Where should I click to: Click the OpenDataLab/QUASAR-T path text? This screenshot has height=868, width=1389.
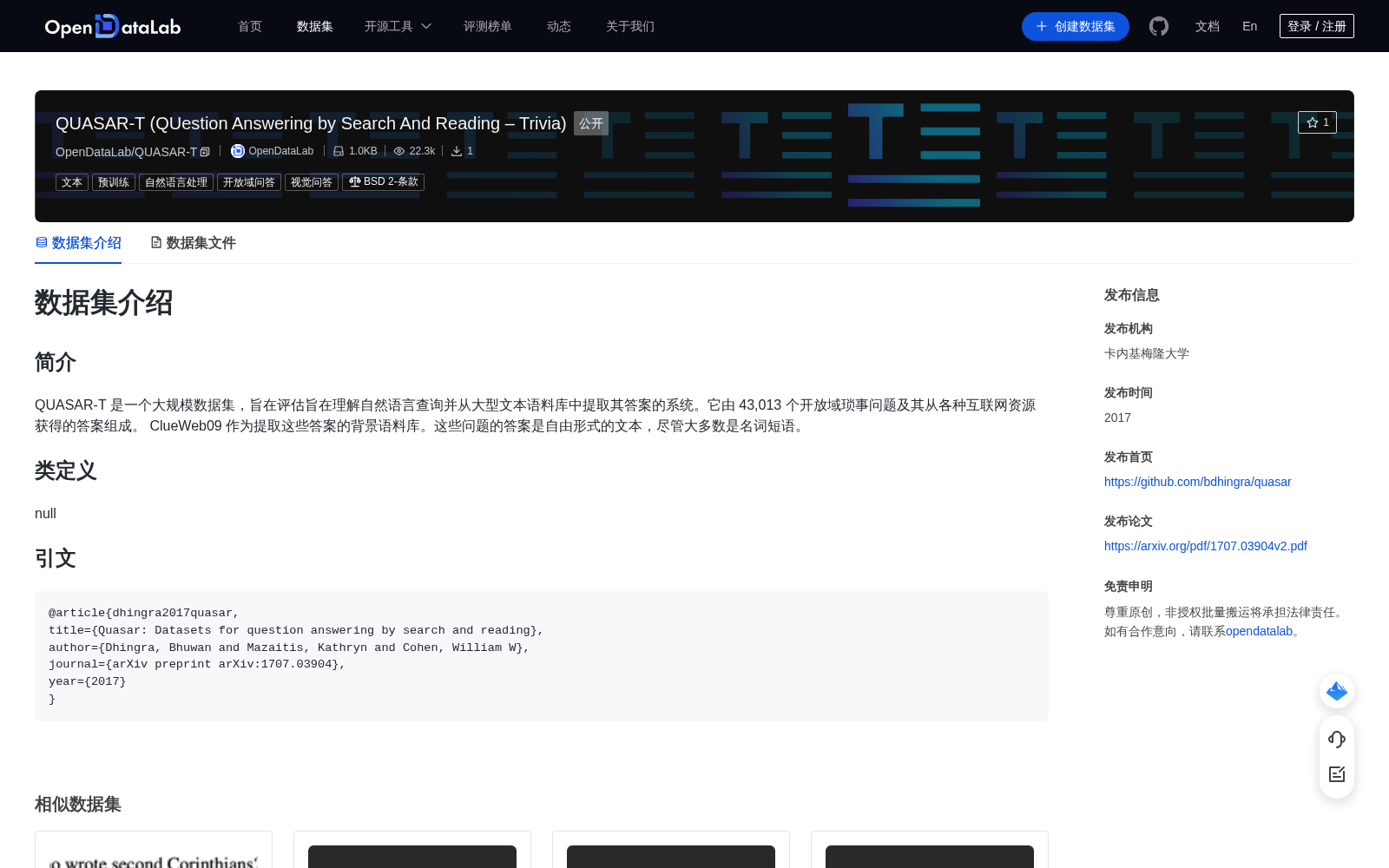coord(127,152)
